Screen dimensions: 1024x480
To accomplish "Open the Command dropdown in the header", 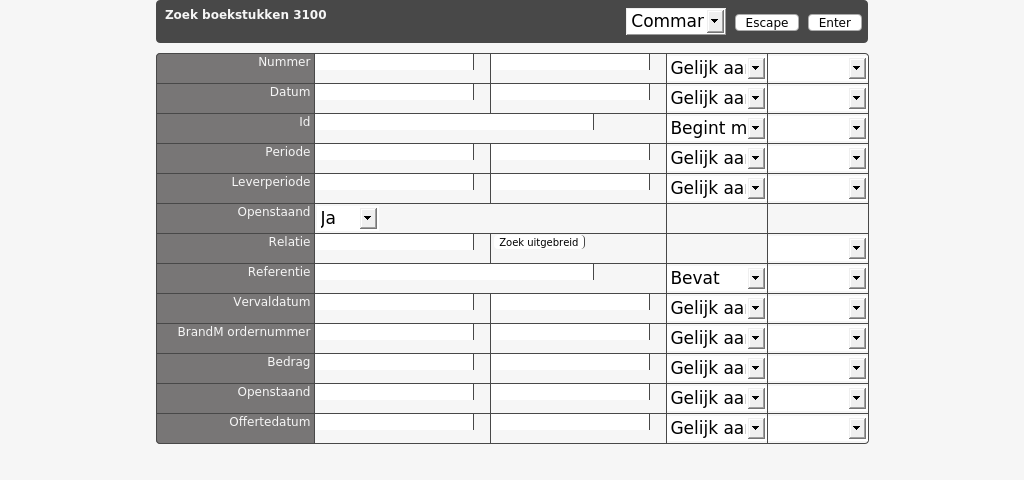I will [x=675, y=22].
